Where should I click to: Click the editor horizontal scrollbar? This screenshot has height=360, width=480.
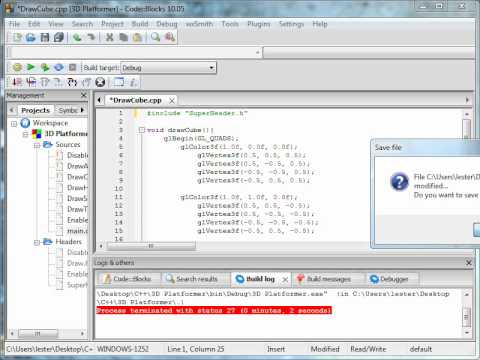tap(151, 246)
